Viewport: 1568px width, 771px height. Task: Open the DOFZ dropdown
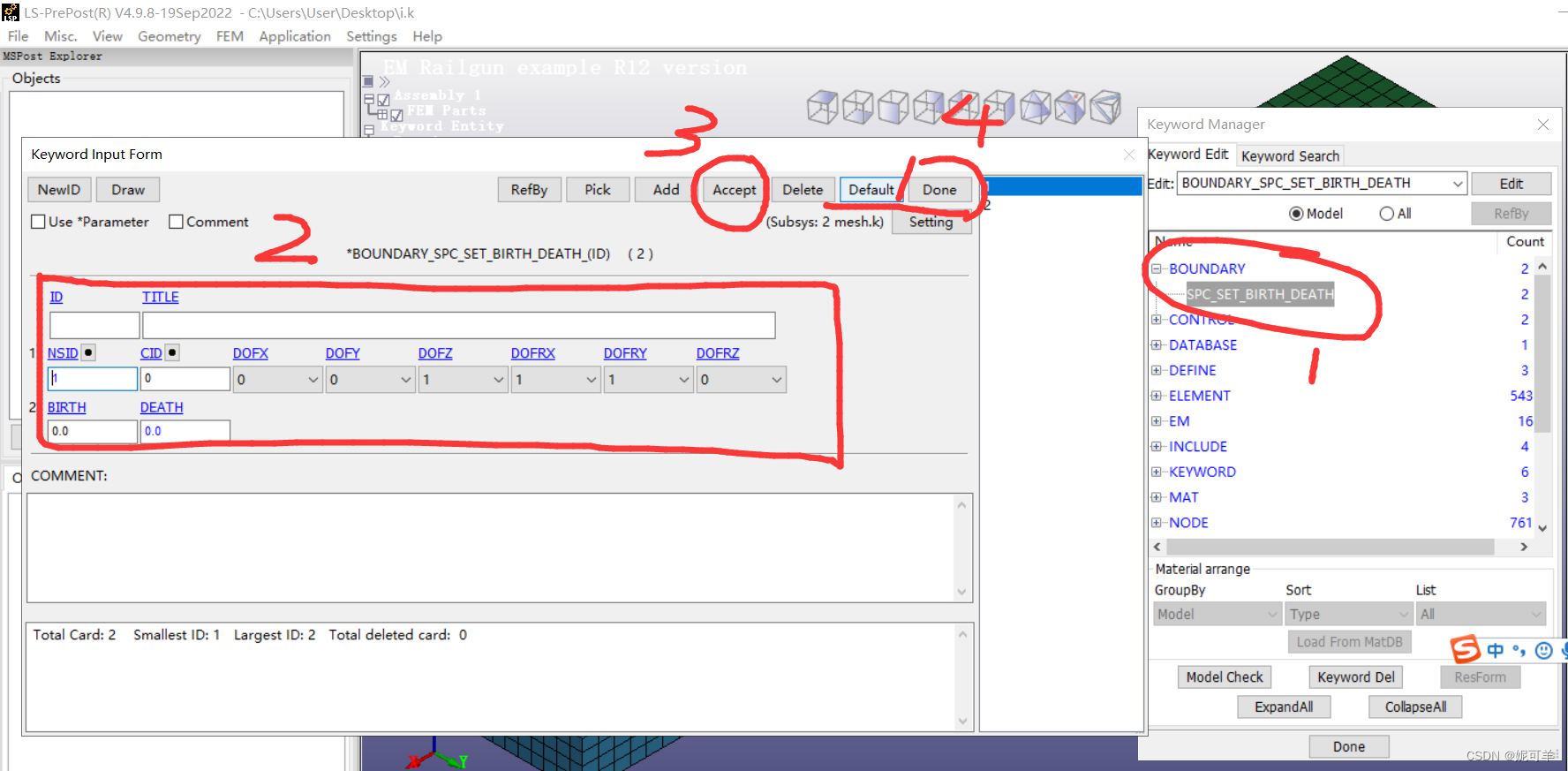(463, 380)
